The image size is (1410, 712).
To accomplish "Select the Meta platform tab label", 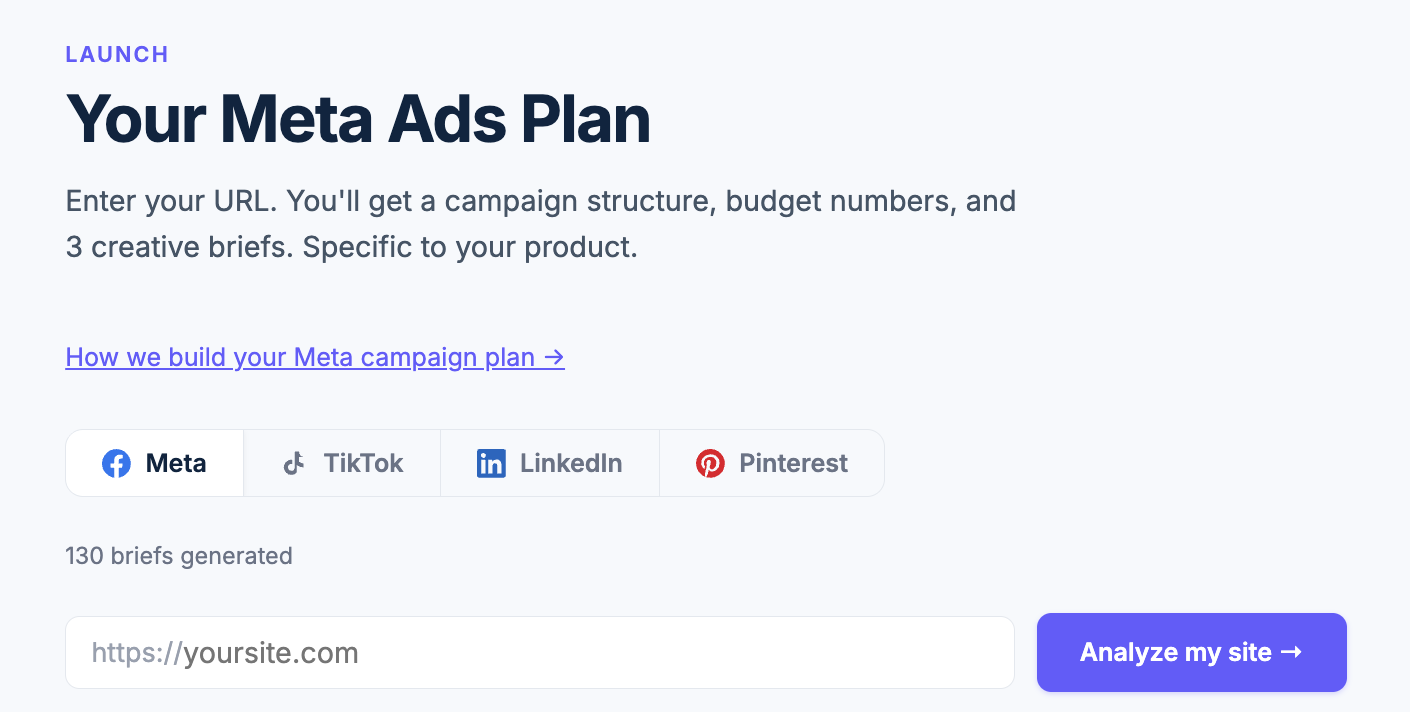I will click(x=176, y=464).
